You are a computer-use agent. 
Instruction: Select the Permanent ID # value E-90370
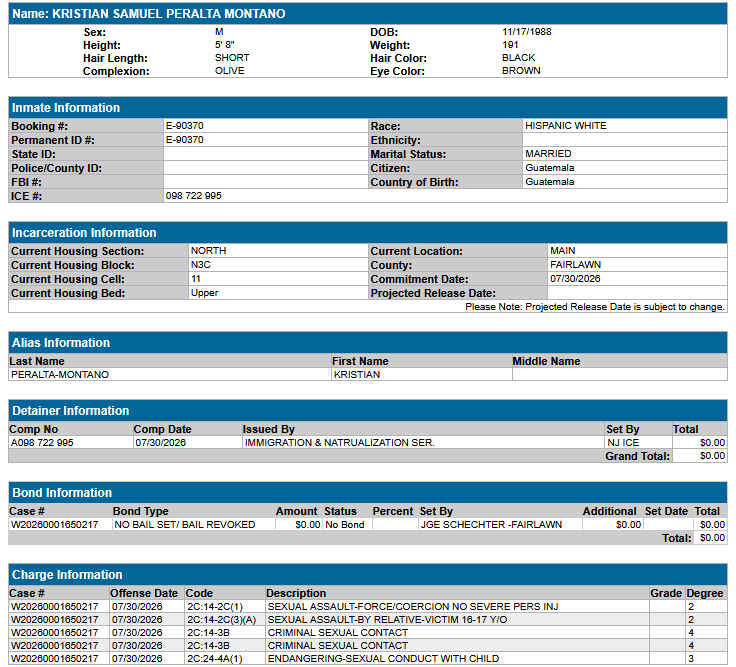pos(184,140)
